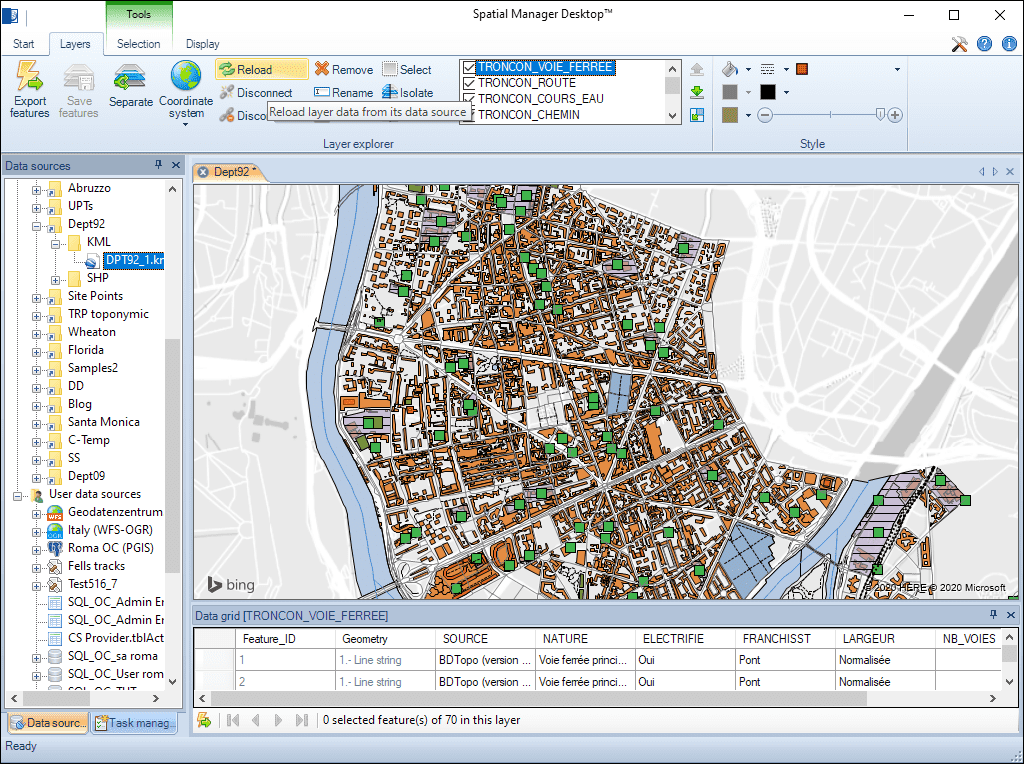Image resolution: width=1024 pixels, height=764 pixels.
Task: Click the Feature_ID column header
Action: 286,639
